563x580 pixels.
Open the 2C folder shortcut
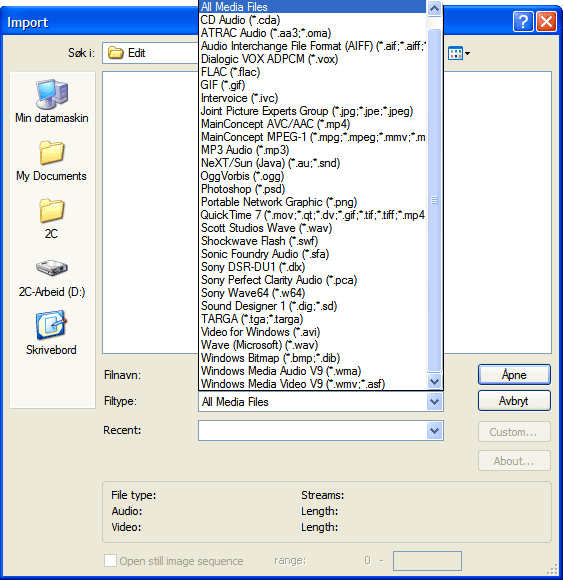tap(51, 219)
